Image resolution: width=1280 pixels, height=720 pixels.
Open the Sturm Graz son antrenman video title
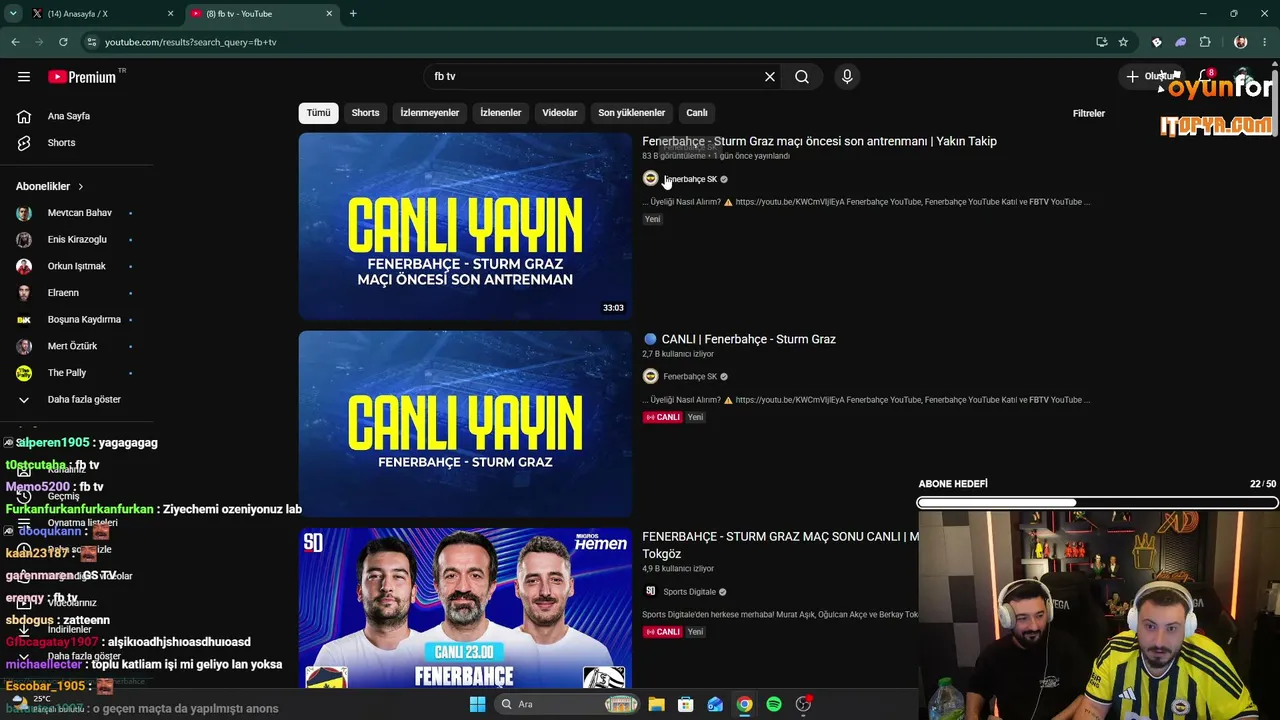(819, 141)
